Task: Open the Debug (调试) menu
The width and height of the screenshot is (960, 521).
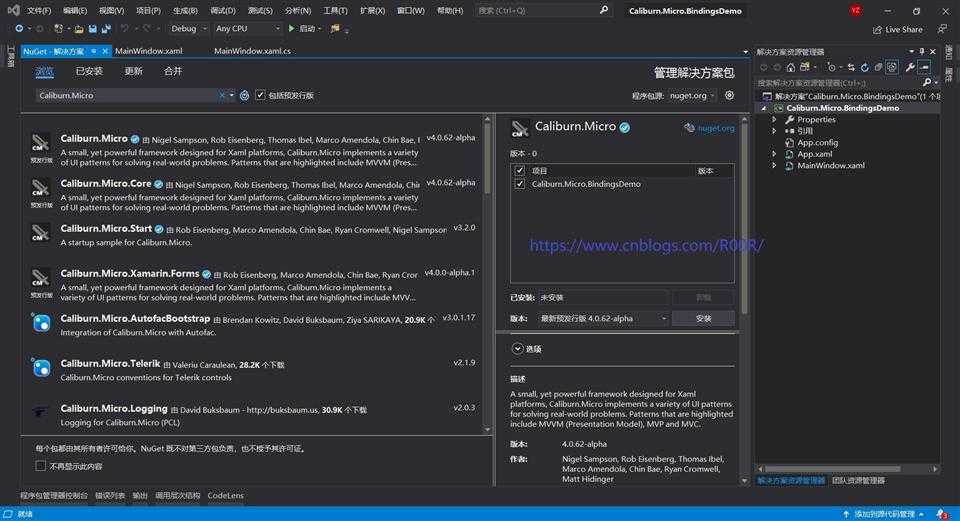Action: click(x=222, y=10)
